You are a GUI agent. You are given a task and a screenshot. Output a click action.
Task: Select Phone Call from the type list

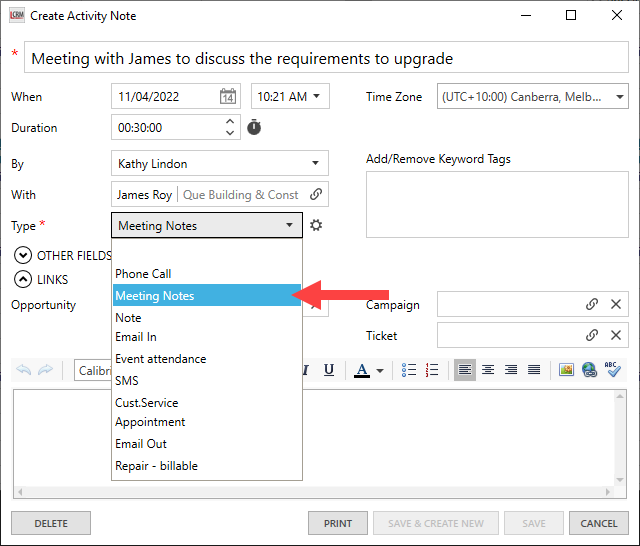(143, 274)
